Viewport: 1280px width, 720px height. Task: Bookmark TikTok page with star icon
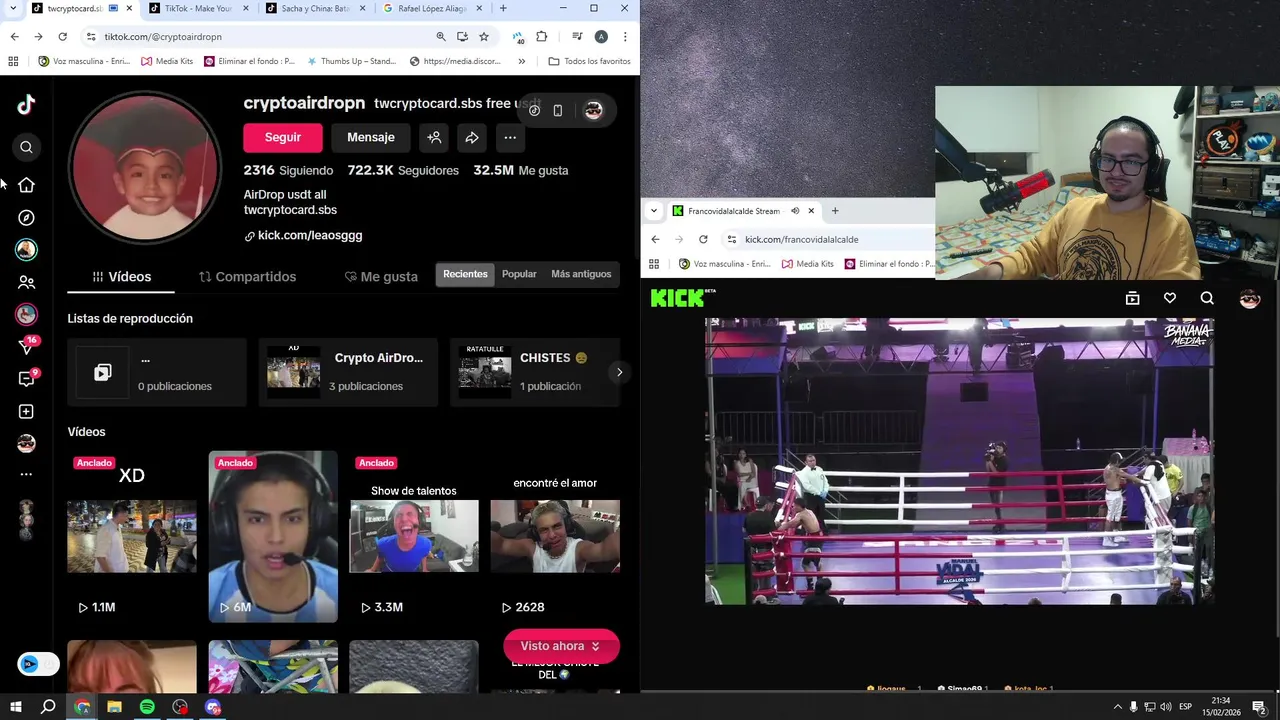pos(484,37)
